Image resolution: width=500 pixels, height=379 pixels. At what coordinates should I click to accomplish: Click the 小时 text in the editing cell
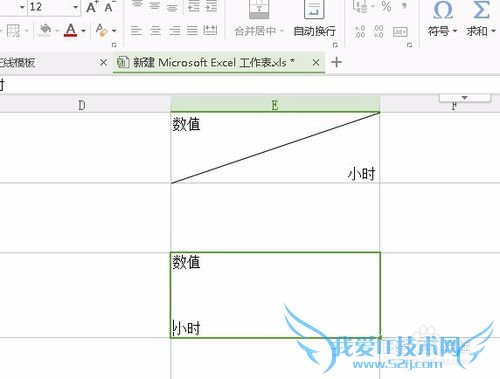(186, 328)
